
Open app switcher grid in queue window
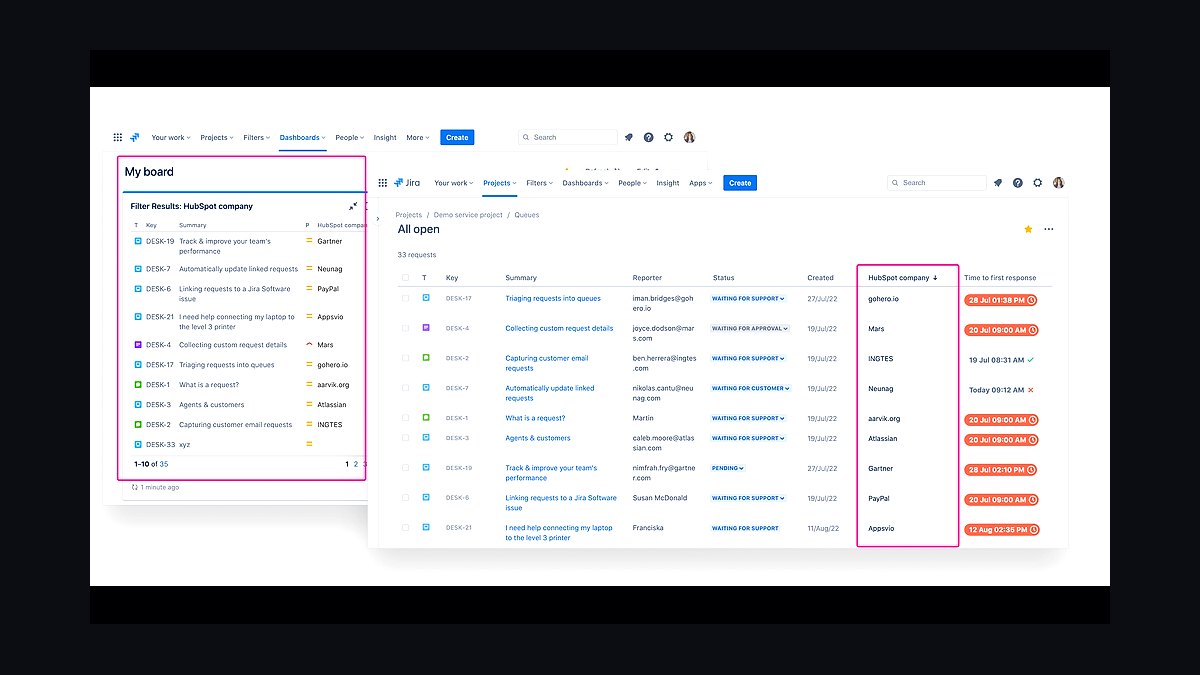click(383, 183)
